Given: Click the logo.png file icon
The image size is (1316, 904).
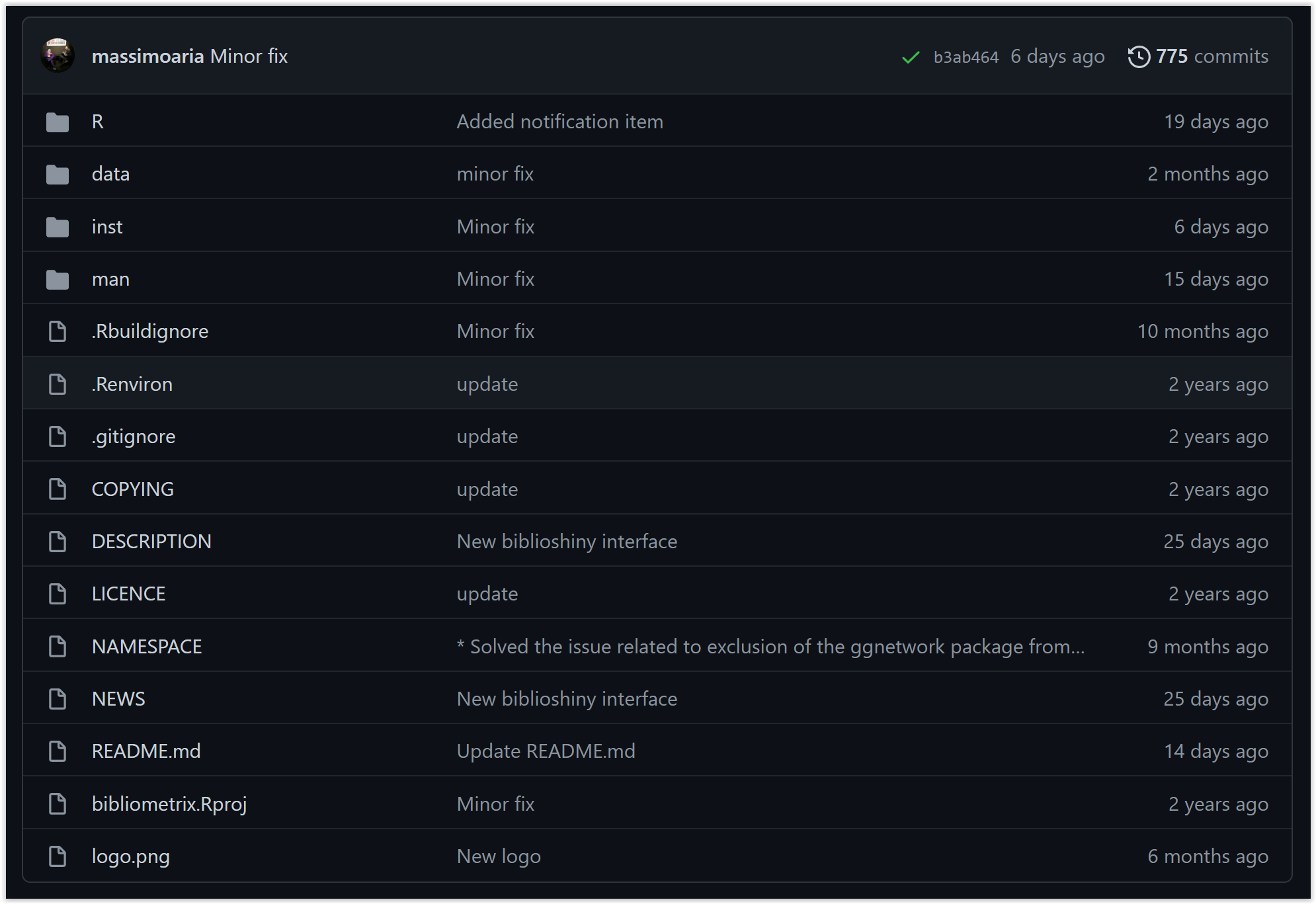Looking at the screenshot, I should pos(58,856).
